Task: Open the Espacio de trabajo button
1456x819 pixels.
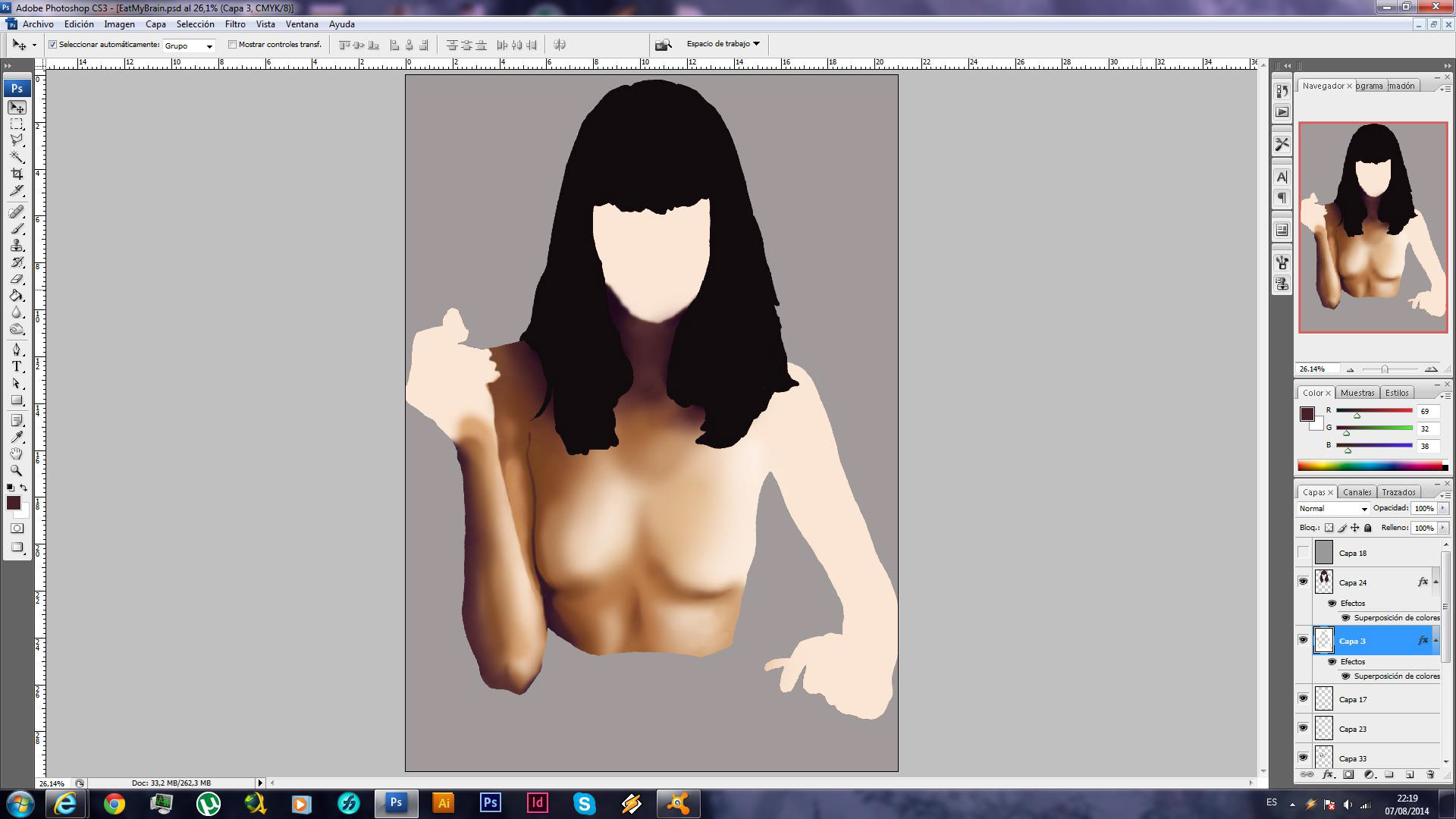Action: (722, 44)
